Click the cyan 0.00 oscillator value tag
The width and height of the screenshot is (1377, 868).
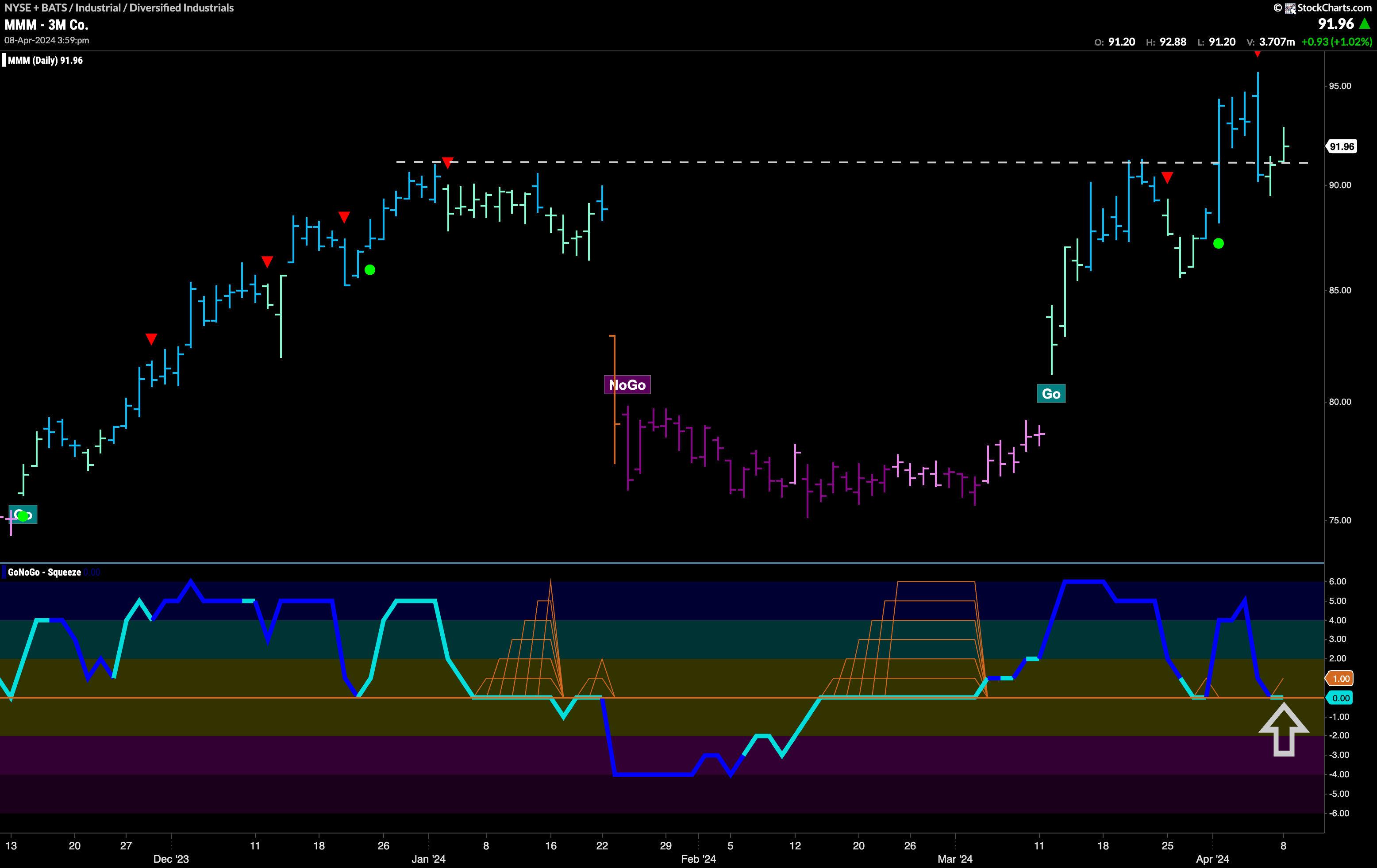1340,698
